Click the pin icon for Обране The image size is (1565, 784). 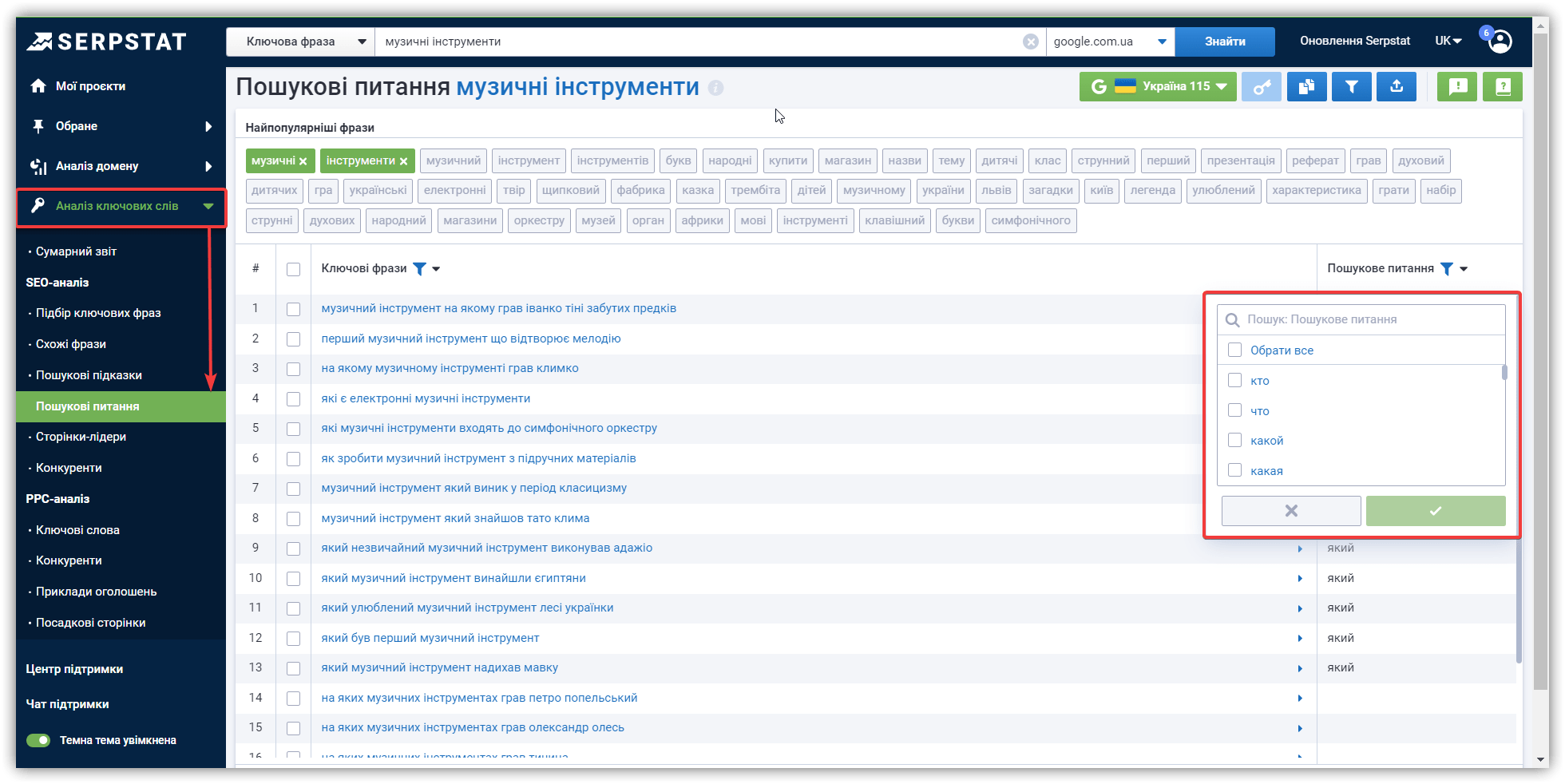[x=38, y=126]
